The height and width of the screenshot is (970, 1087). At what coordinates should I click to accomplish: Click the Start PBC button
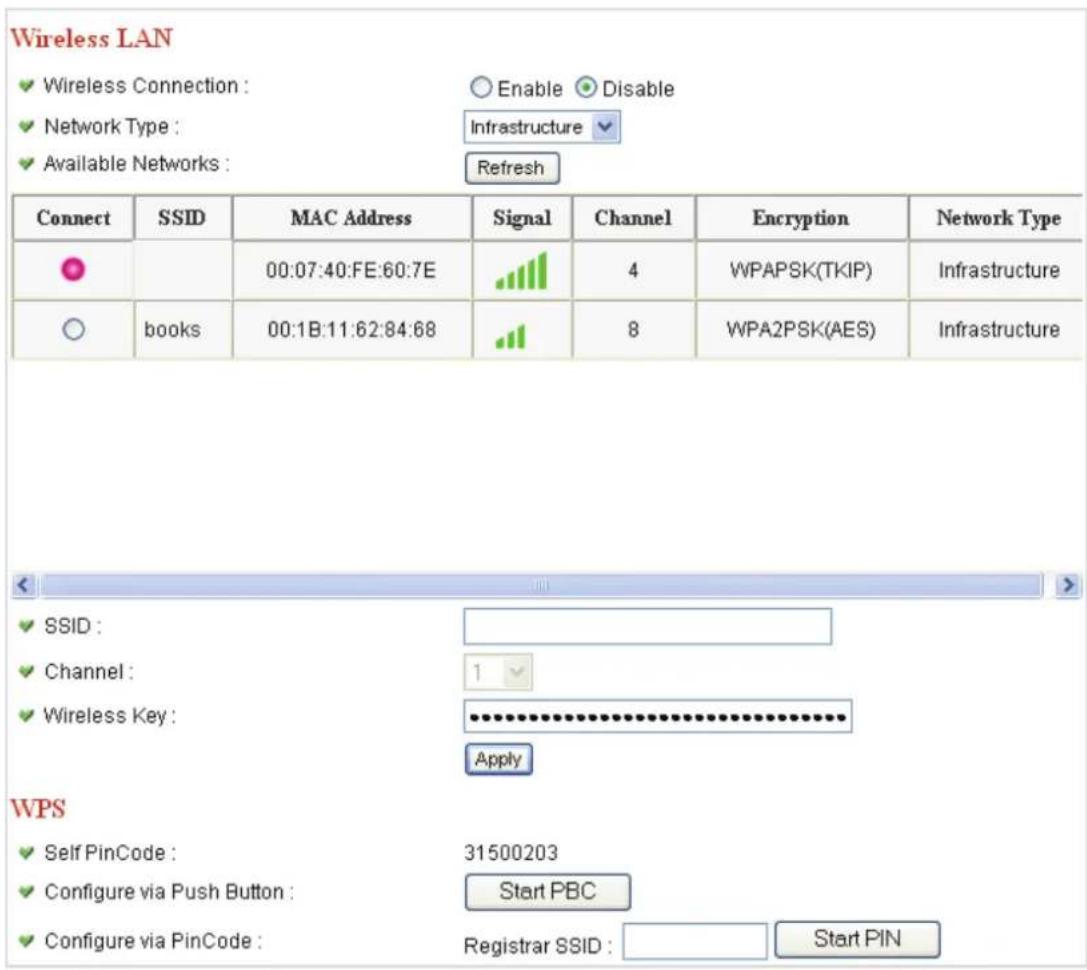click(x=548, y=892)
